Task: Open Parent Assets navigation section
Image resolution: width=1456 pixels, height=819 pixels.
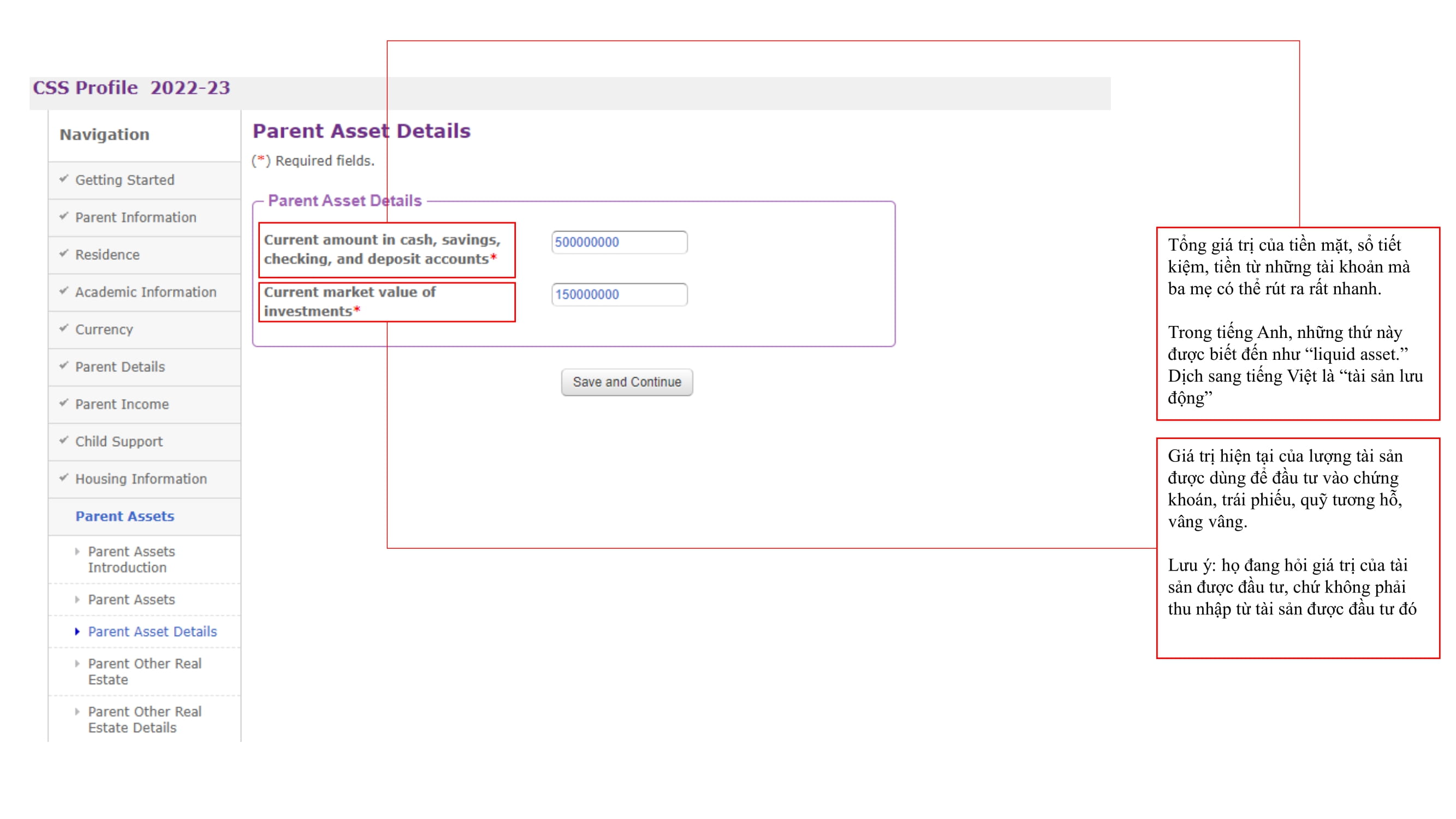Action: tap(124, 516)
